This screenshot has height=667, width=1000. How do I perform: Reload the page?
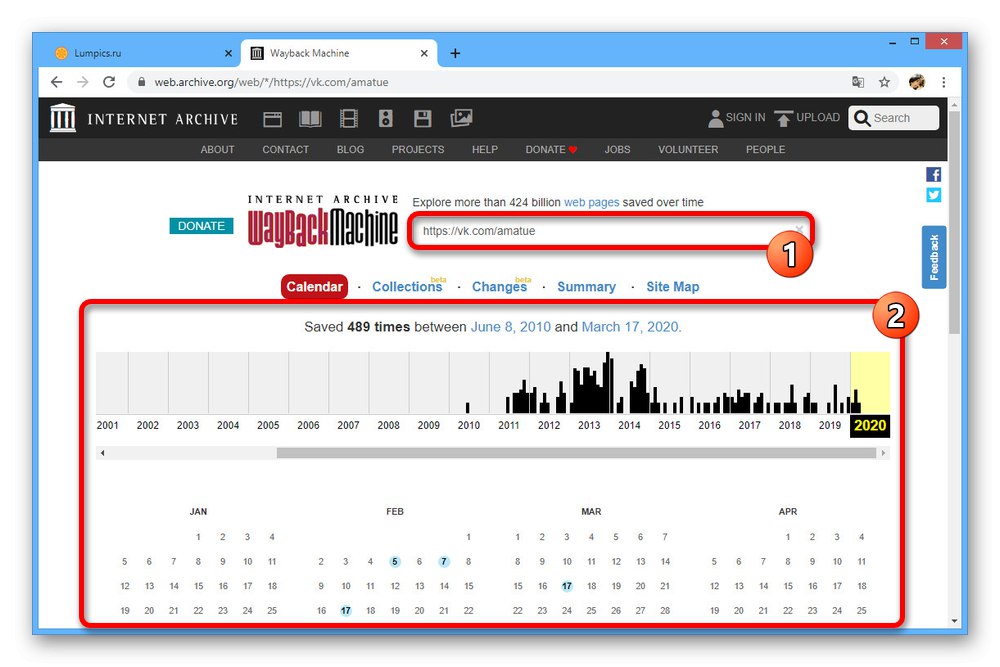point(109,82)
